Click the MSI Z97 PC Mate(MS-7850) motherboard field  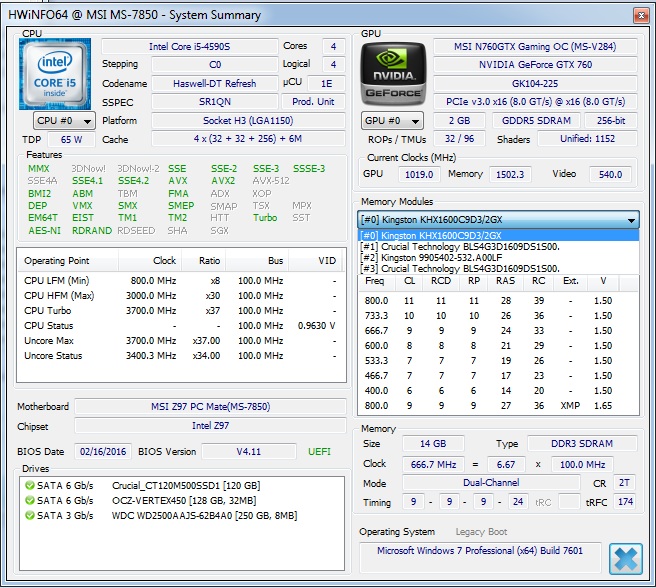[210, 406]
